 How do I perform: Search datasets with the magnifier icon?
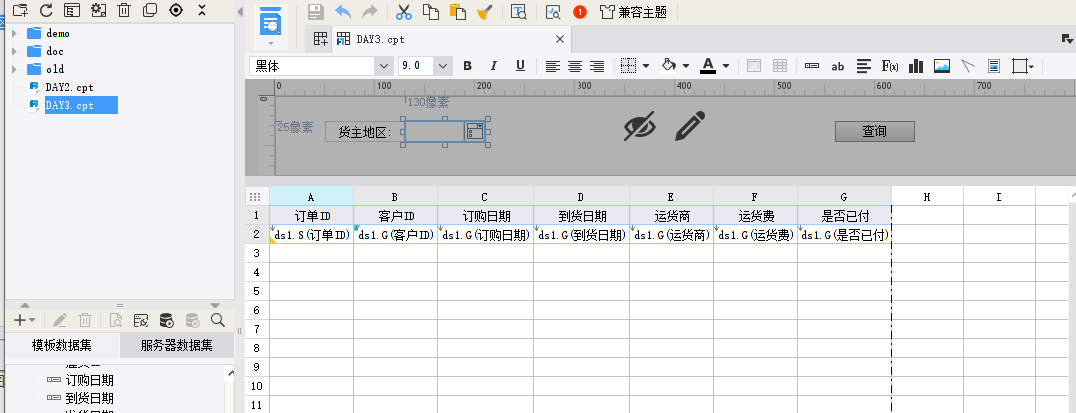pyautogui.click(x=218, y=320)
